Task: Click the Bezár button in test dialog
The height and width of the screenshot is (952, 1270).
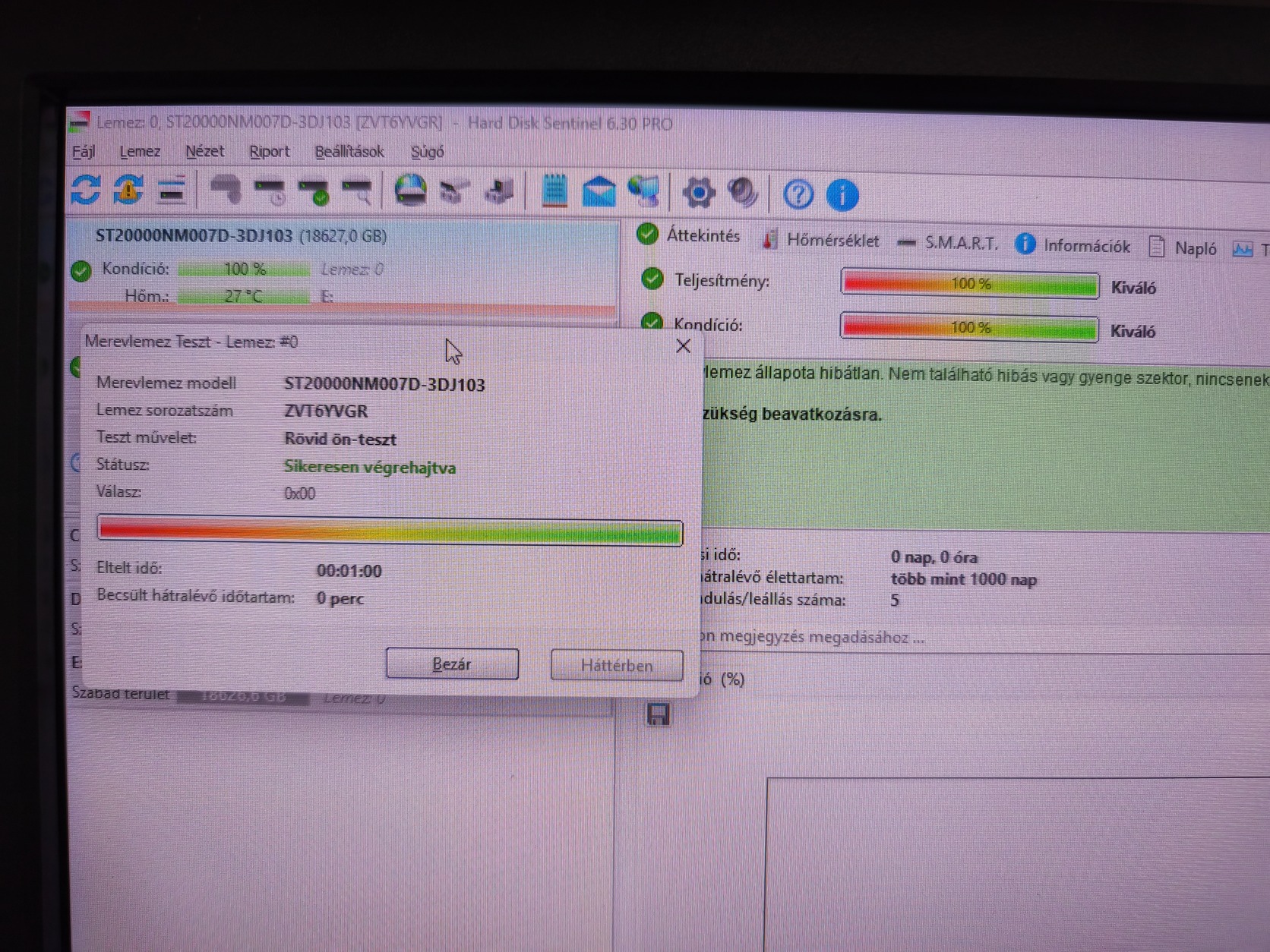Action: click(452, 664)
